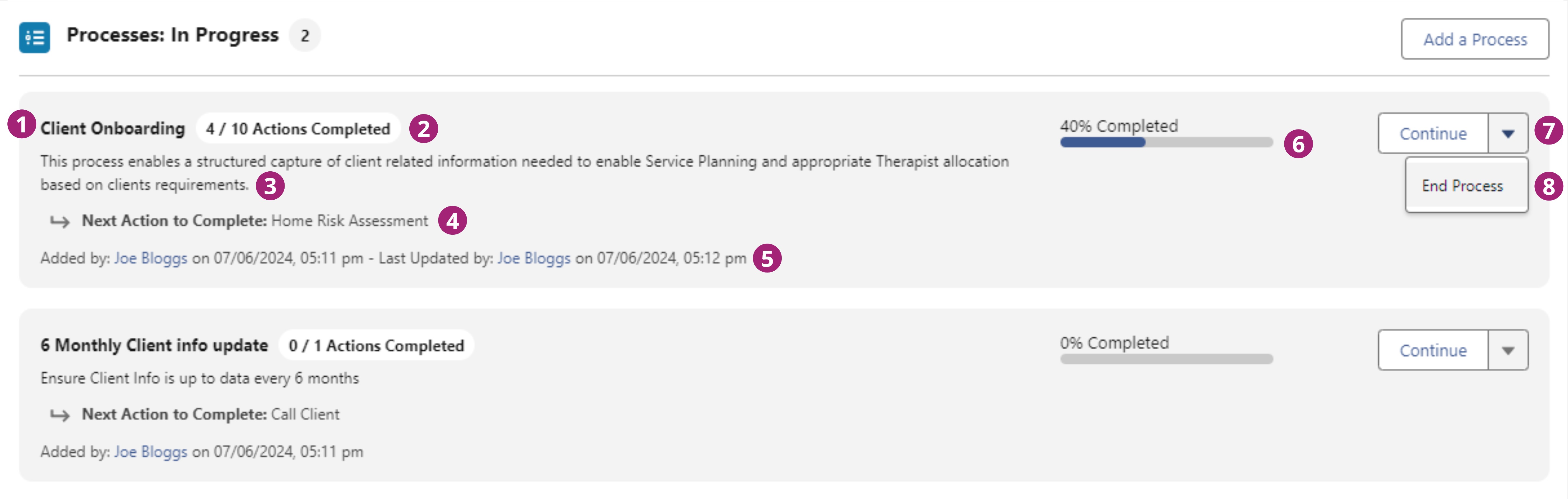Viewport: 1568px width, 499px height.
Task: Expand the dropdown arrow beside Client Onboarding's Continue
Action: click(x=1508, y=133)
